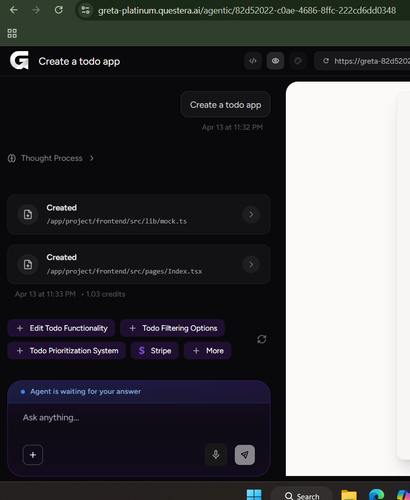Click file icon beside Index.tsx card
The height and width of the screenshot is (500, 410).
[x=28, y=264]
